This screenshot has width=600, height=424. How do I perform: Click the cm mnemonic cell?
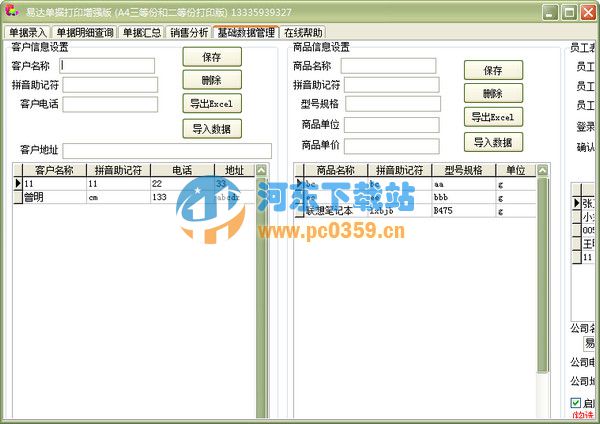pyautogui.click(x=119, y=197)
